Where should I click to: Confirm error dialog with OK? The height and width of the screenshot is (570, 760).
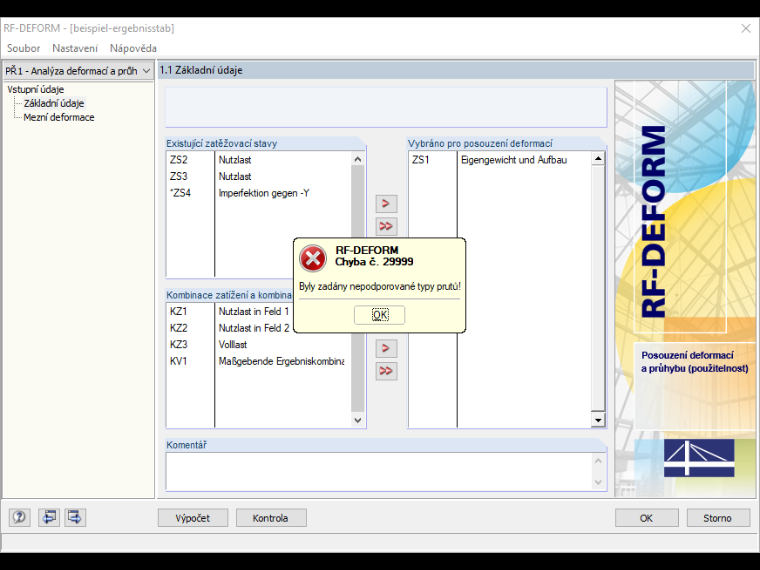[380, 315]
